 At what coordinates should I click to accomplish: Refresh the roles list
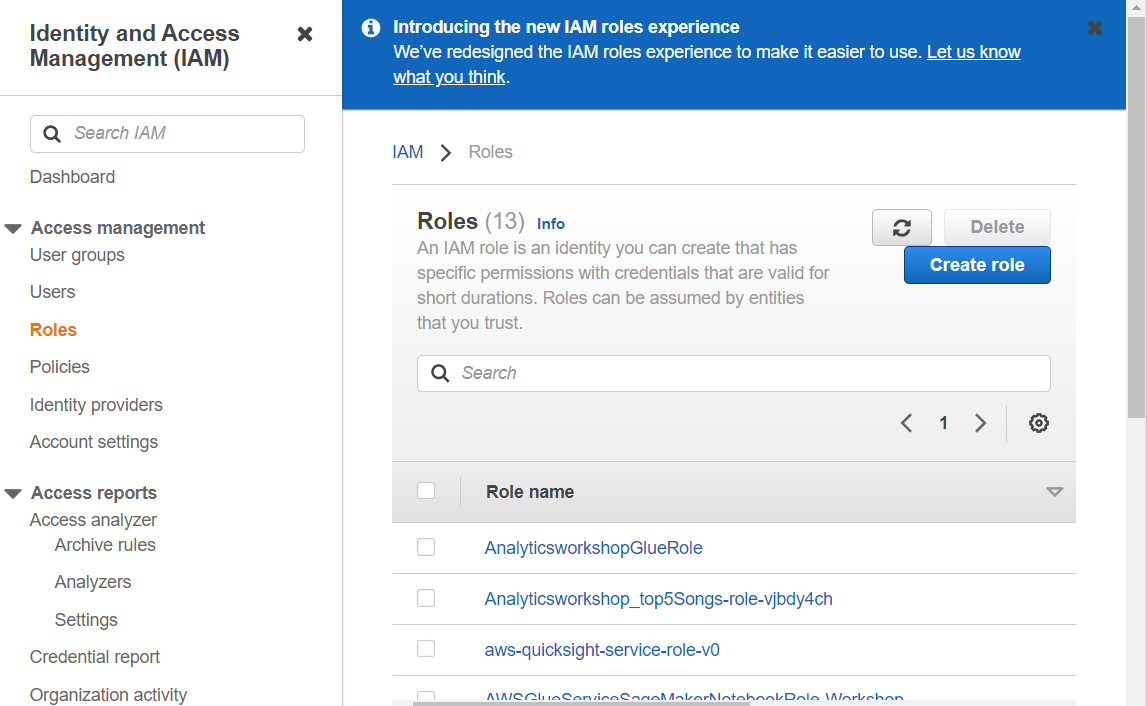[901, 228]
